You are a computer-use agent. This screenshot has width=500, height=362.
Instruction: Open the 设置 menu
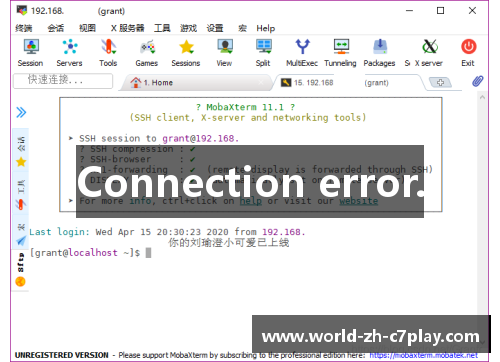(x=215, y=28)
